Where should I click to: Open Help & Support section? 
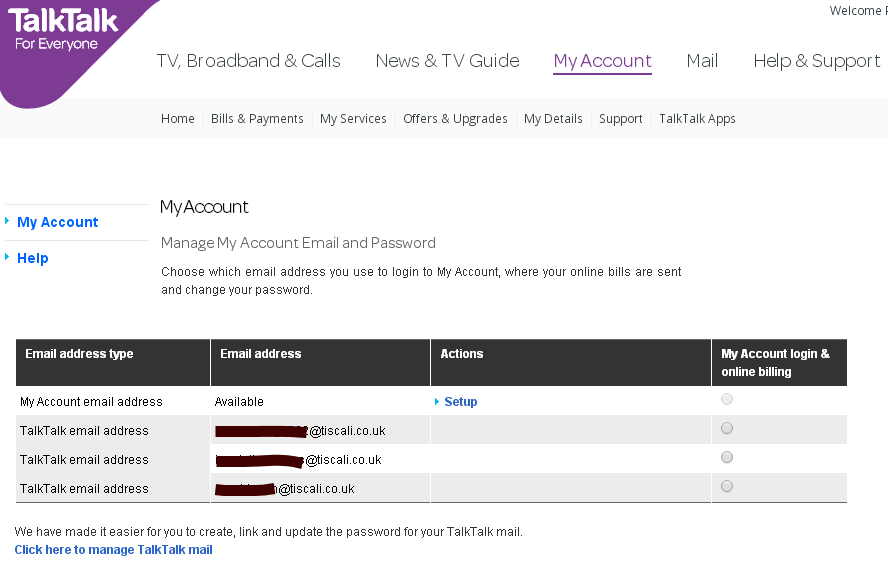(816, 61)
